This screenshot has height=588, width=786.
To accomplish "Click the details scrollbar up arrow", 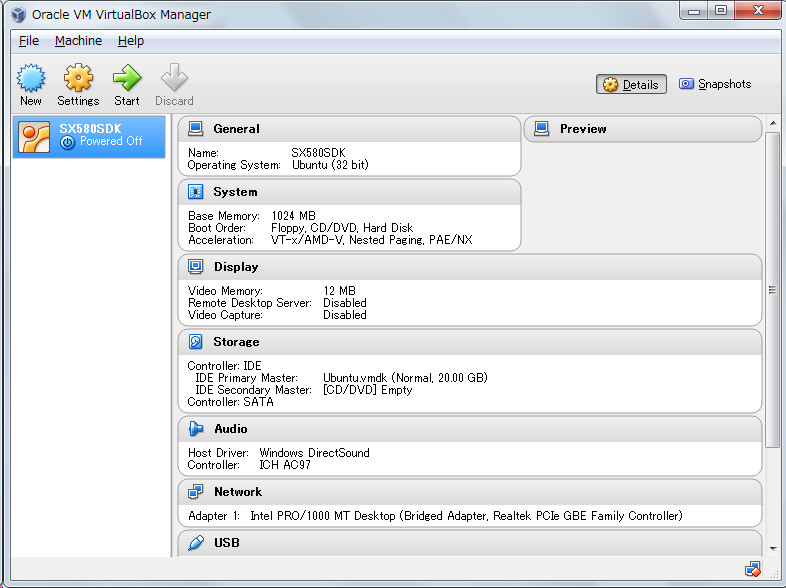I will coord(772,123).
